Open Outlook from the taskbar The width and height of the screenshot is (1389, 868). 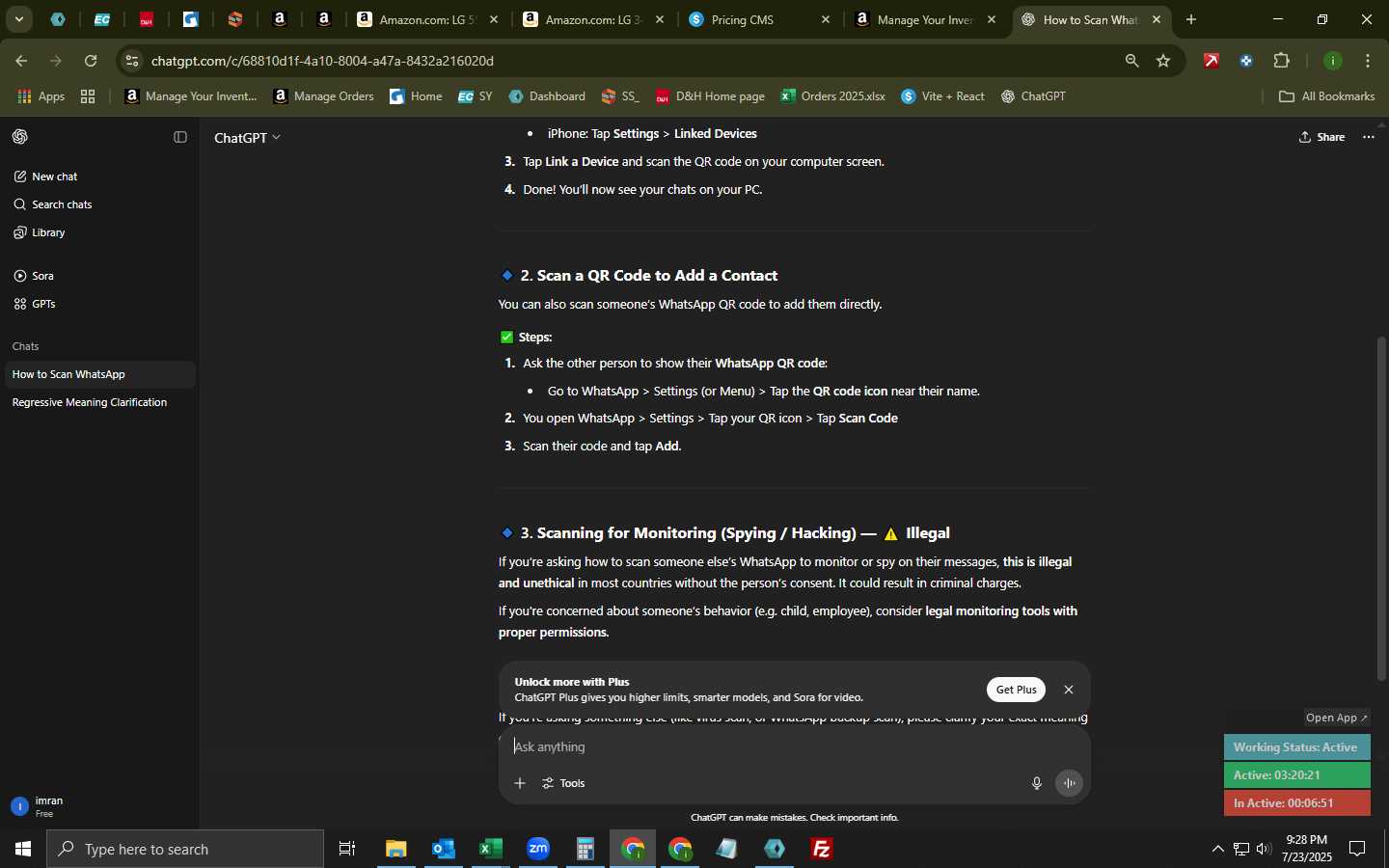pos(444,849)
